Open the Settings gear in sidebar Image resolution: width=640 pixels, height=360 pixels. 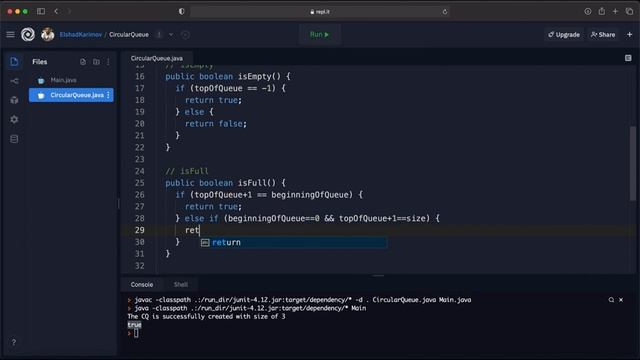14,119
